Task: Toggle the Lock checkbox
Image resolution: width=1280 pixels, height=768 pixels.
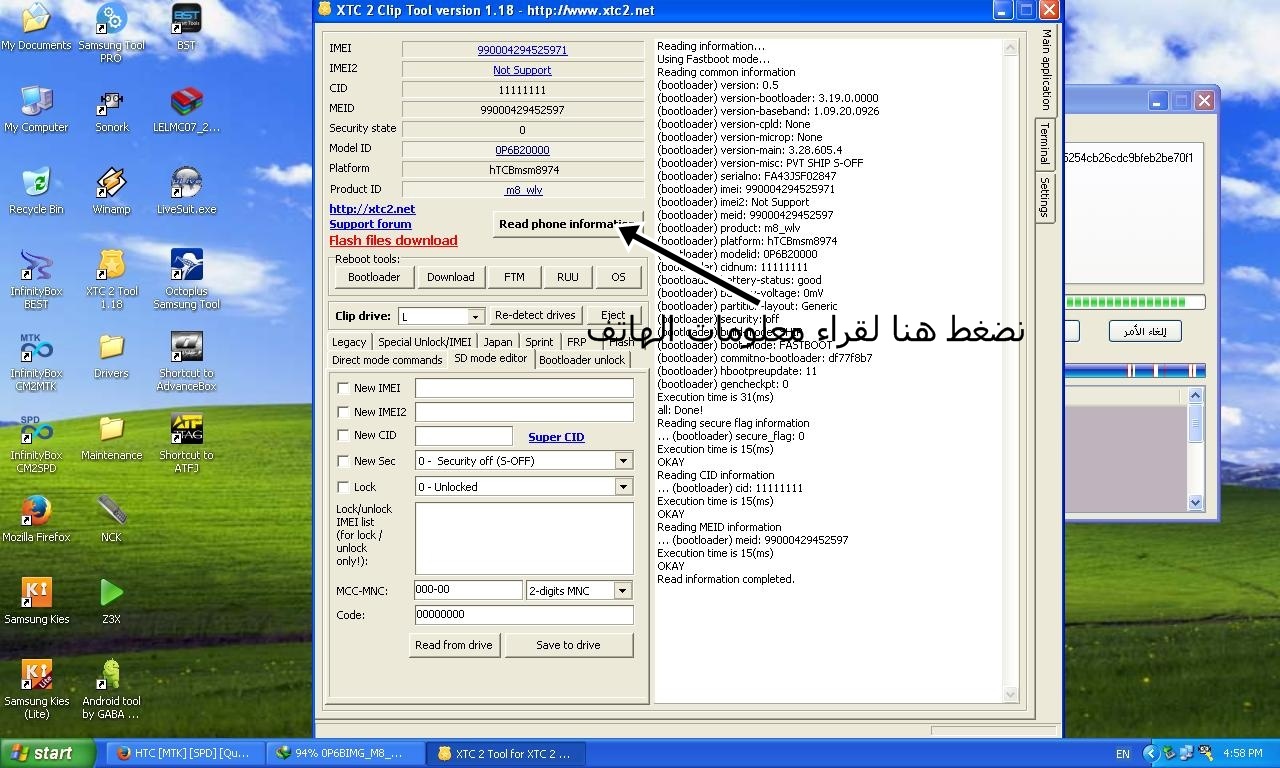Action: click(x=344, y=487)
